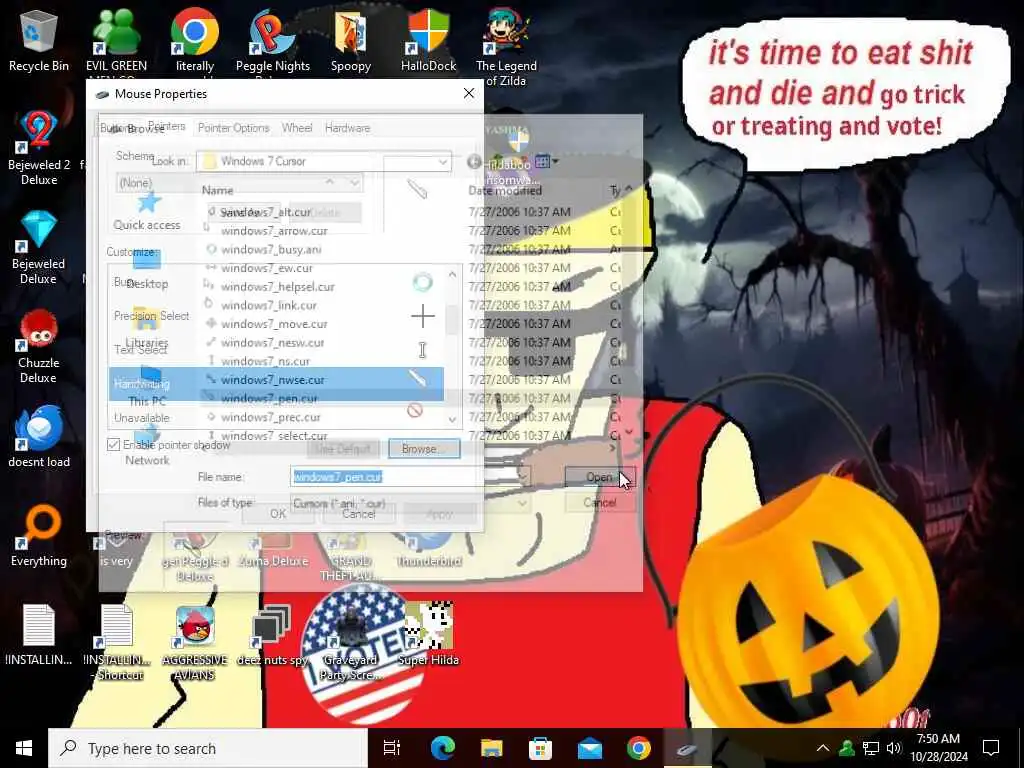
Task: Open the Mail app in the taskbar
Action: 590,748
